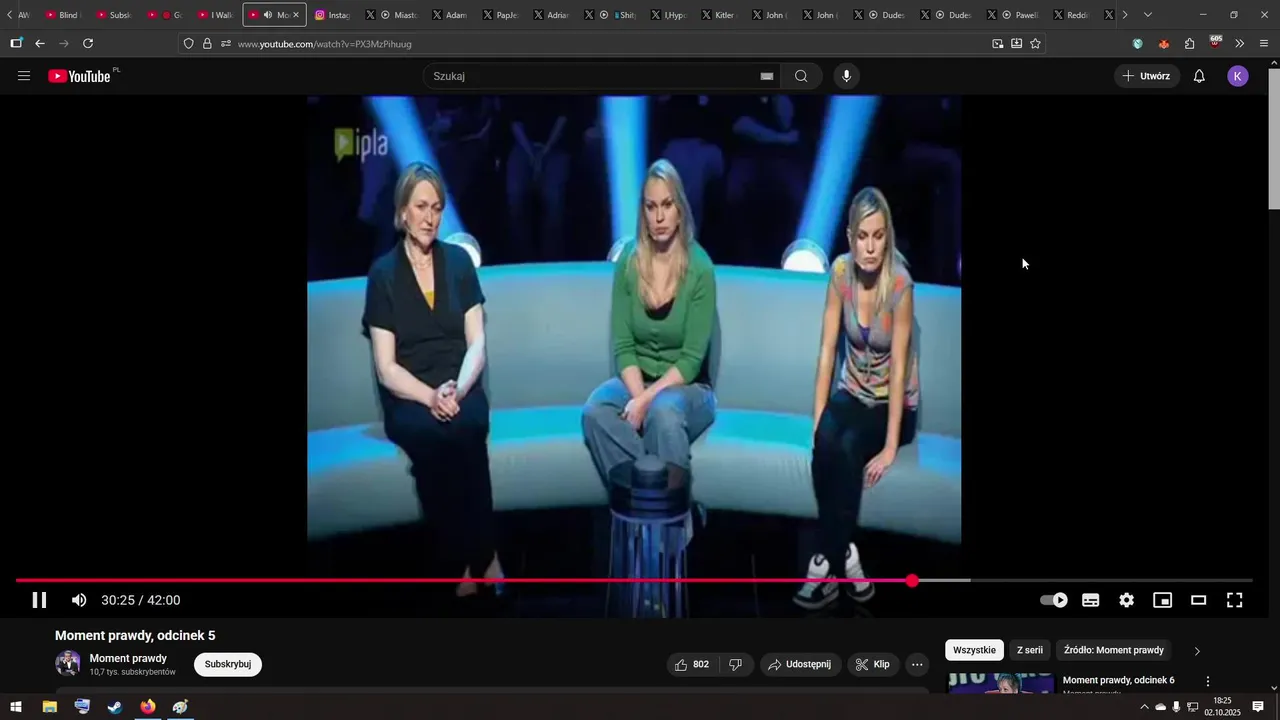This screenshot has height=720, width=1280.
Task: Subscribe via the Subskrybuj button
Action: (228, 664)
